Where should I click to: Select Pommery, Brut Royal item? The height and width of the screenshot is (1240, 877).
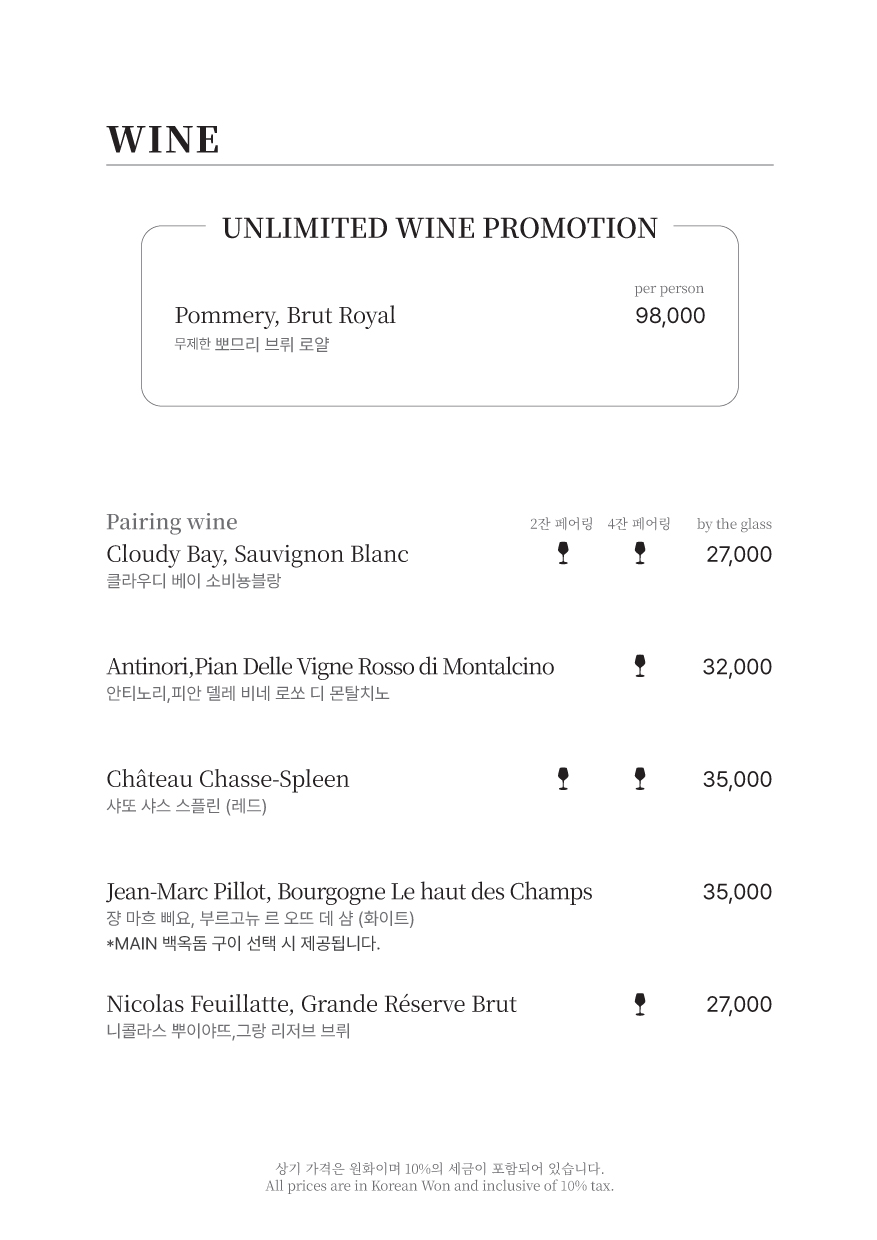coord(285,316)
